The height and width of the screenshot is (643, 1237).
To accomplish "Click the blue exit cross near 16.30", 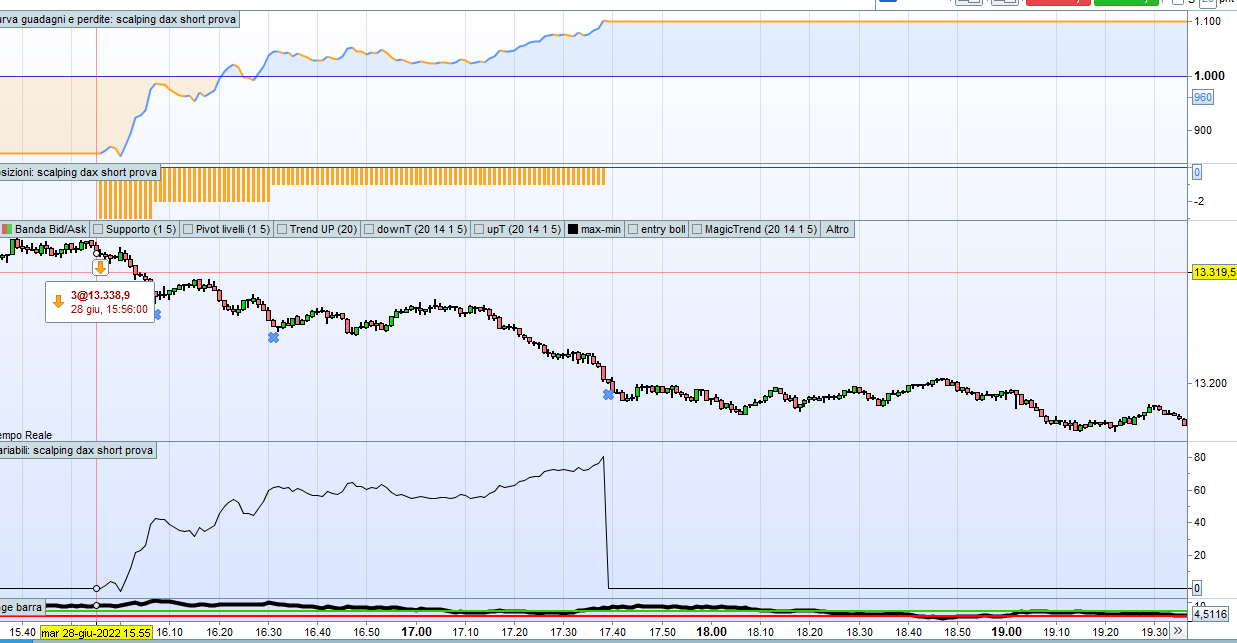I will (x=273, y=338).
